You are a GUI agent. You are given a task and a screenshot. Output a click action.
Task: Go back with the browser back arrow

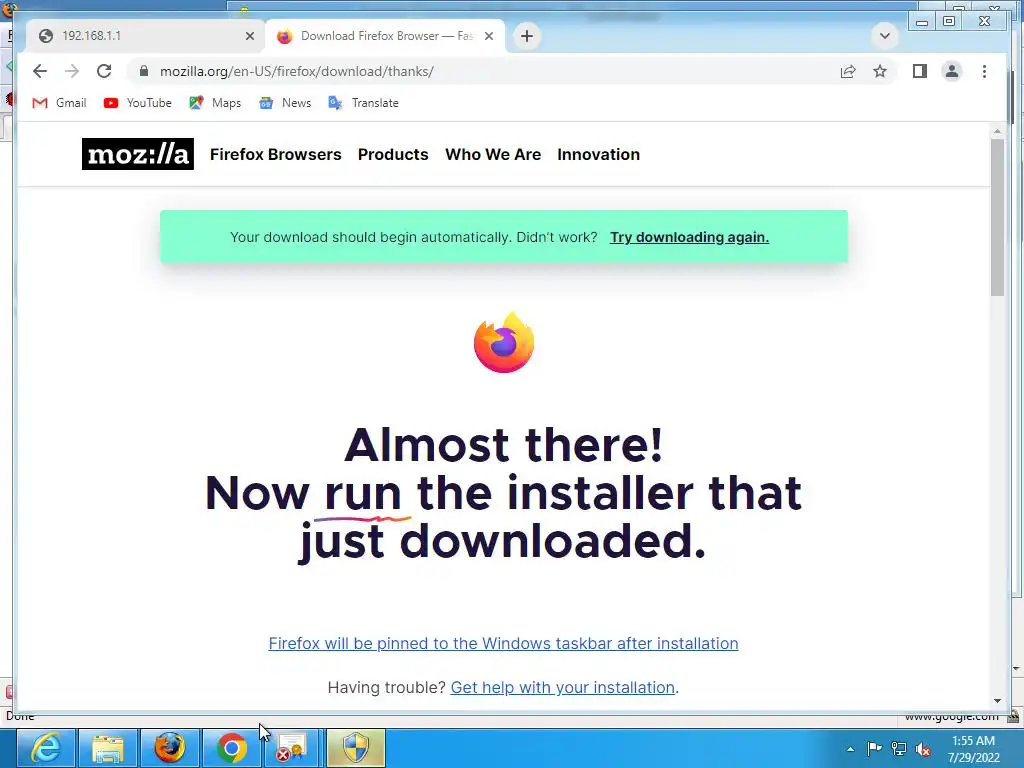(x=40, y=71)
